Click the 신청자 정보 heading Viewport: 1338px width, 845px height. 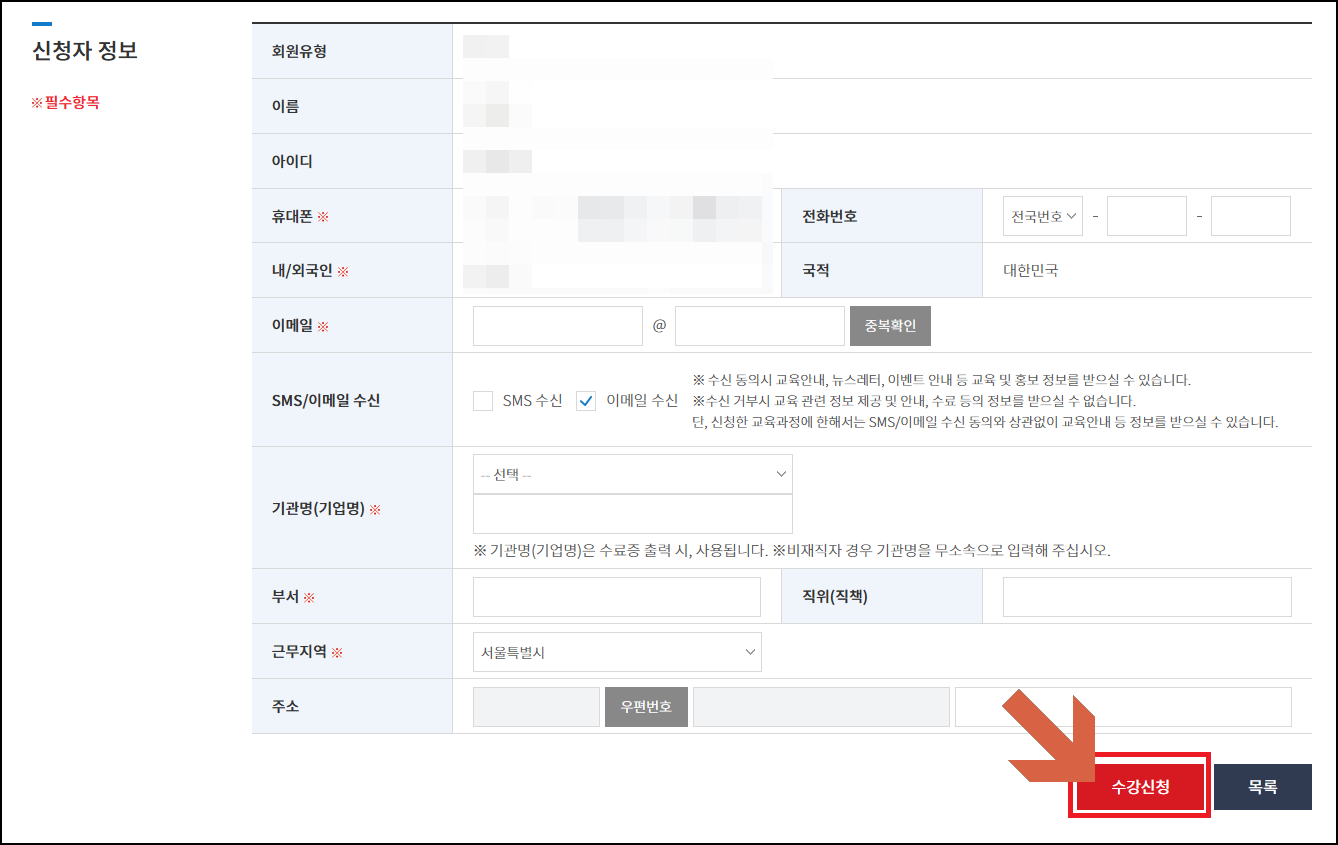(85, 51)
